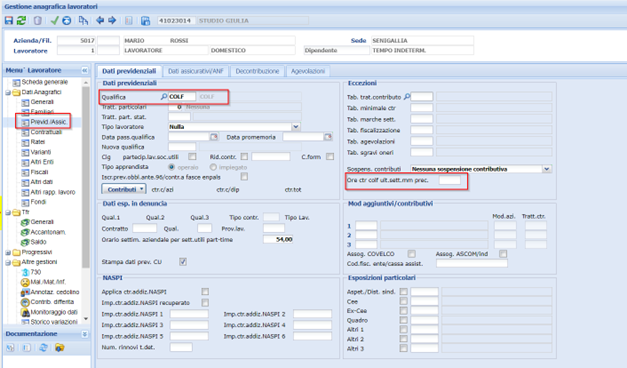This screenshot has height=368, width=627.
Task: Click the blue floppy disk save icon
Action: [x=9, y=20]
